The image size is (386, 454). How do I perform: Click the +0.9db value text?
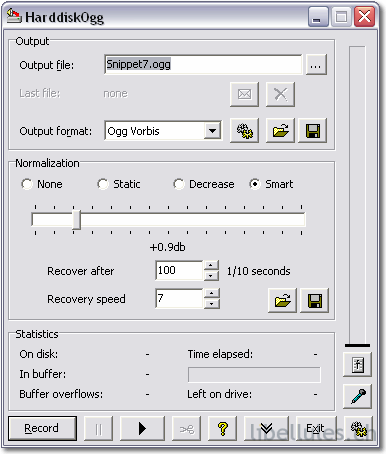point(167,247)
